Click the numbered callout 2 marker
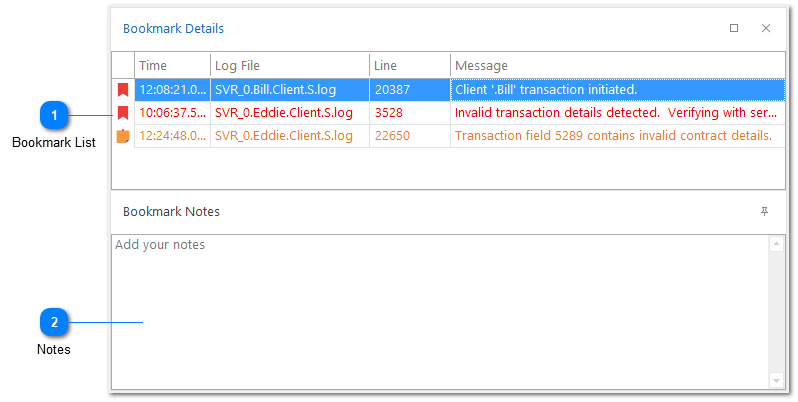798x402 pixels. [54, 323]
